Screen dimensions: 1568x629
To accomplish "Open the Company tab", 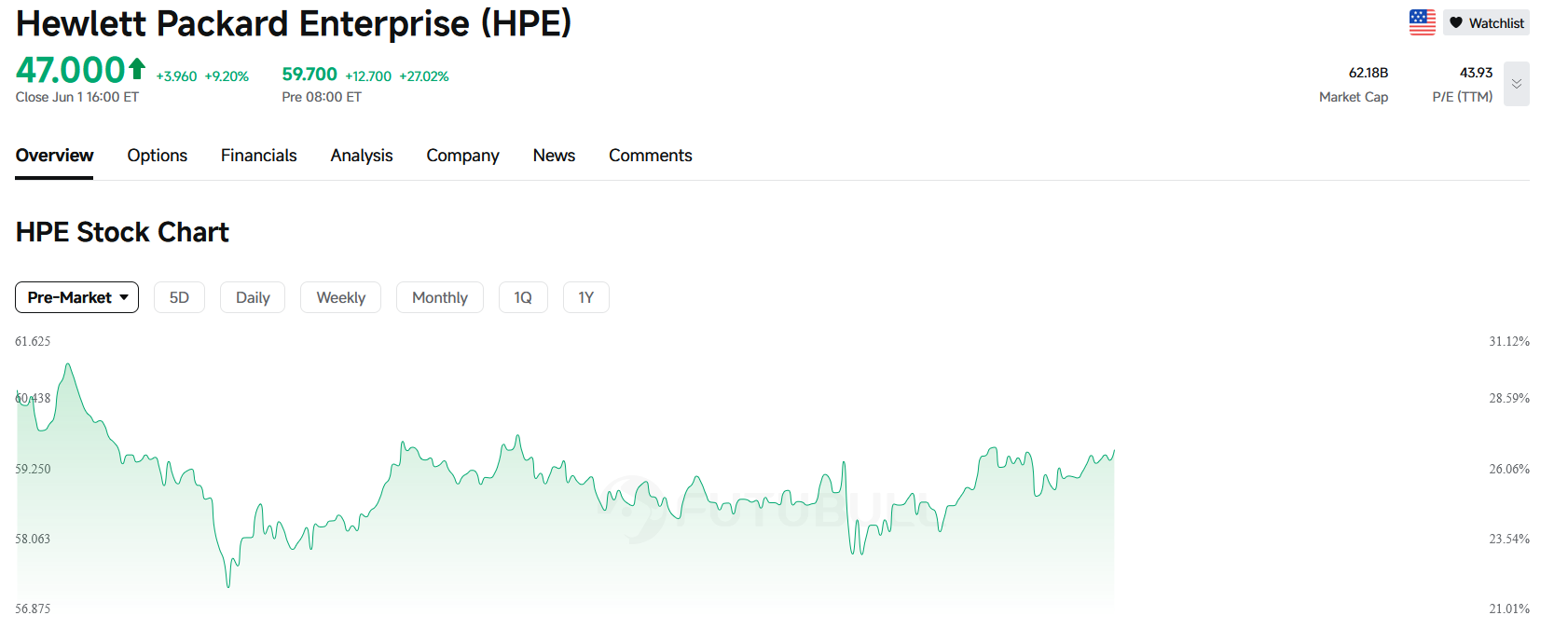I will (x=462, y=156).
